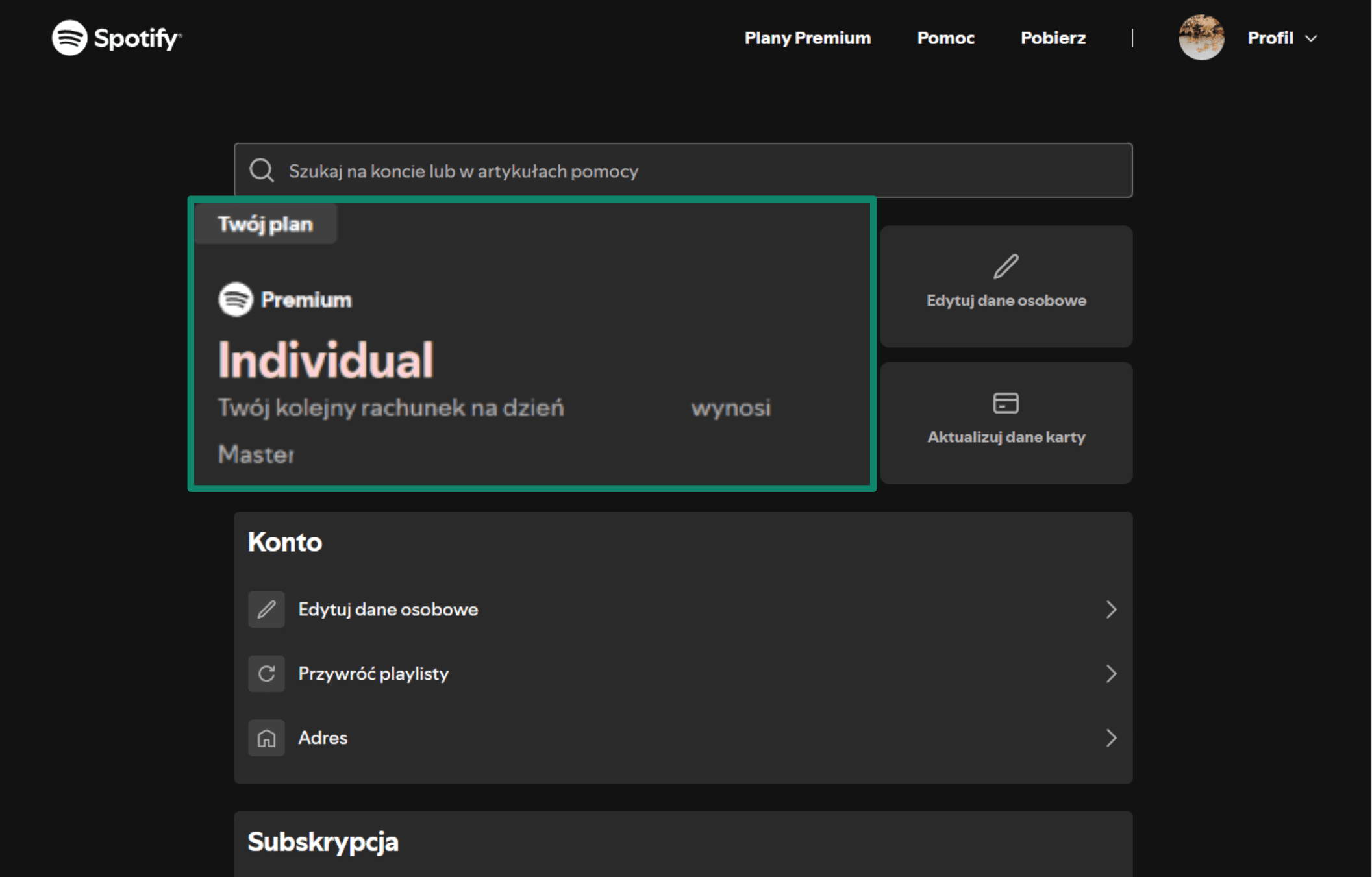Click the refresh icon beside Przywróć playlisty
Image resolution: width=1372 pixels, height=877 pixels.
[266, 674]
